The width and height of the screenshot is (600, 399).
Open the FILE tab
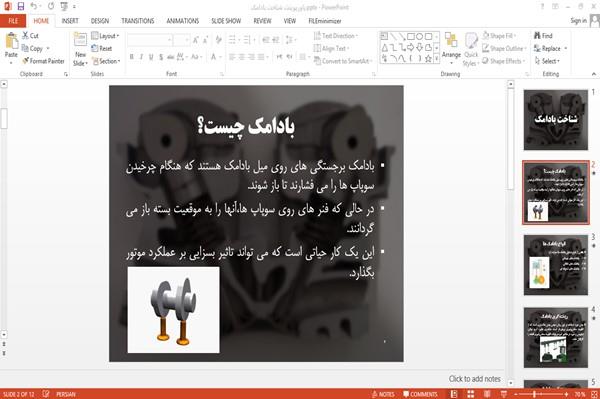point(13,21)
